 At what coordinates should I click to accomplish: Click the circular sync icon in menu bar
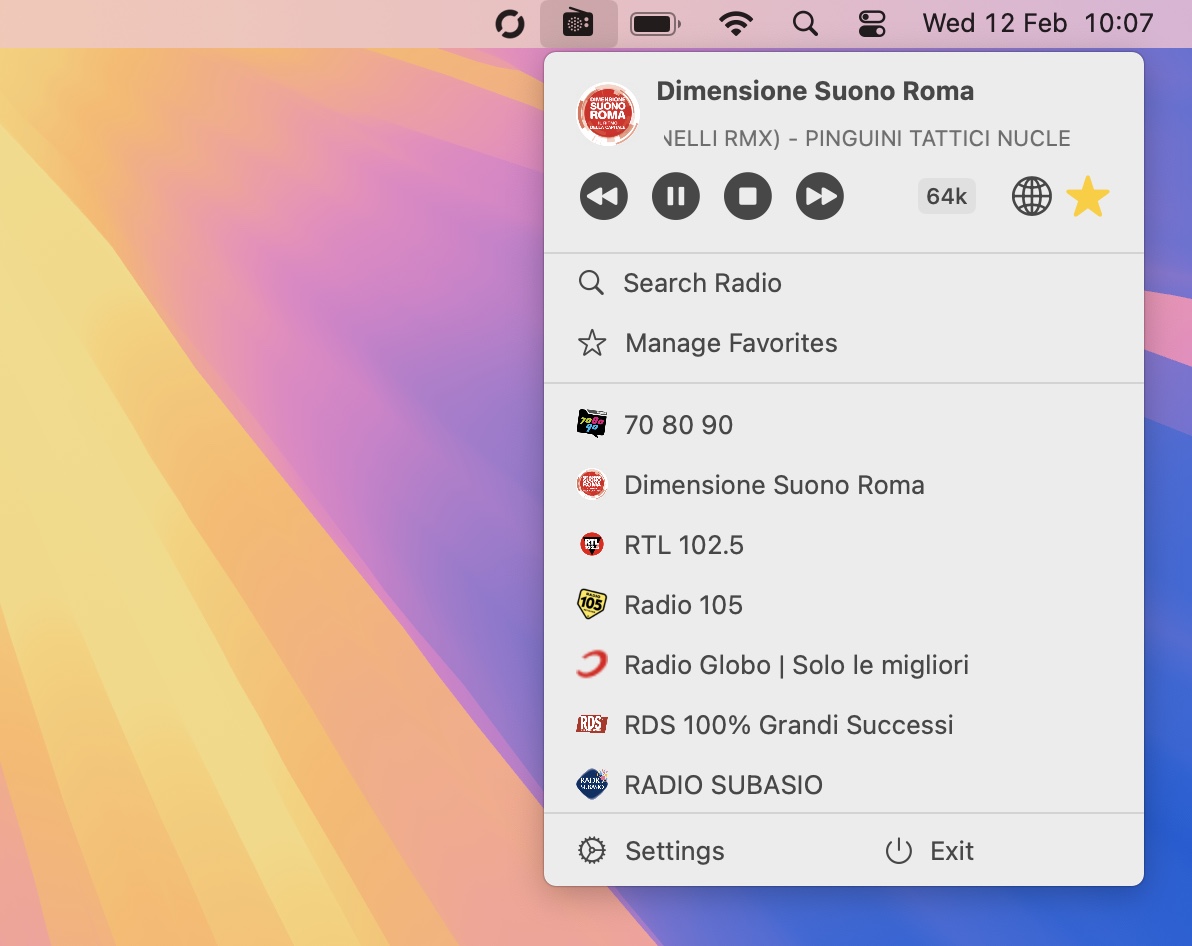[509, 24]
